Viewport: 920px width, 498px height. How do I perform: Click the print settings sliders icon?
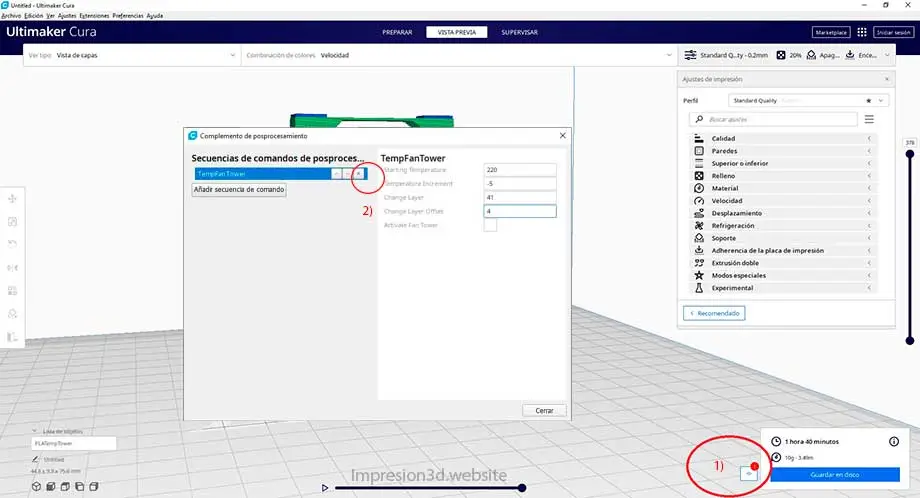[690, 55]
